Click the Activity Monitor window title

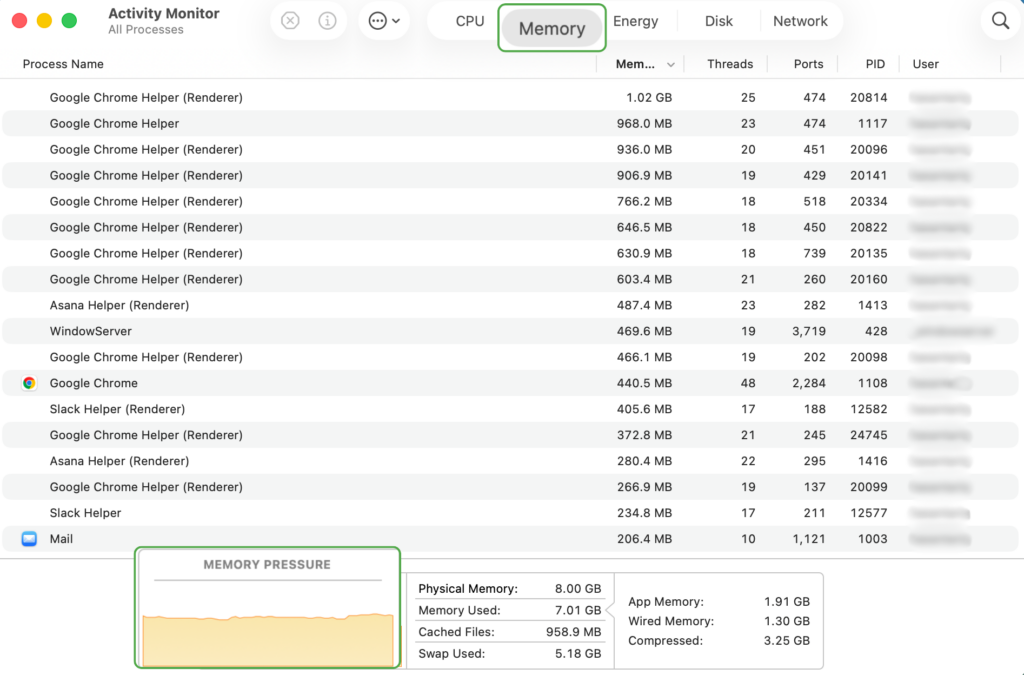(x=163, y=13)
